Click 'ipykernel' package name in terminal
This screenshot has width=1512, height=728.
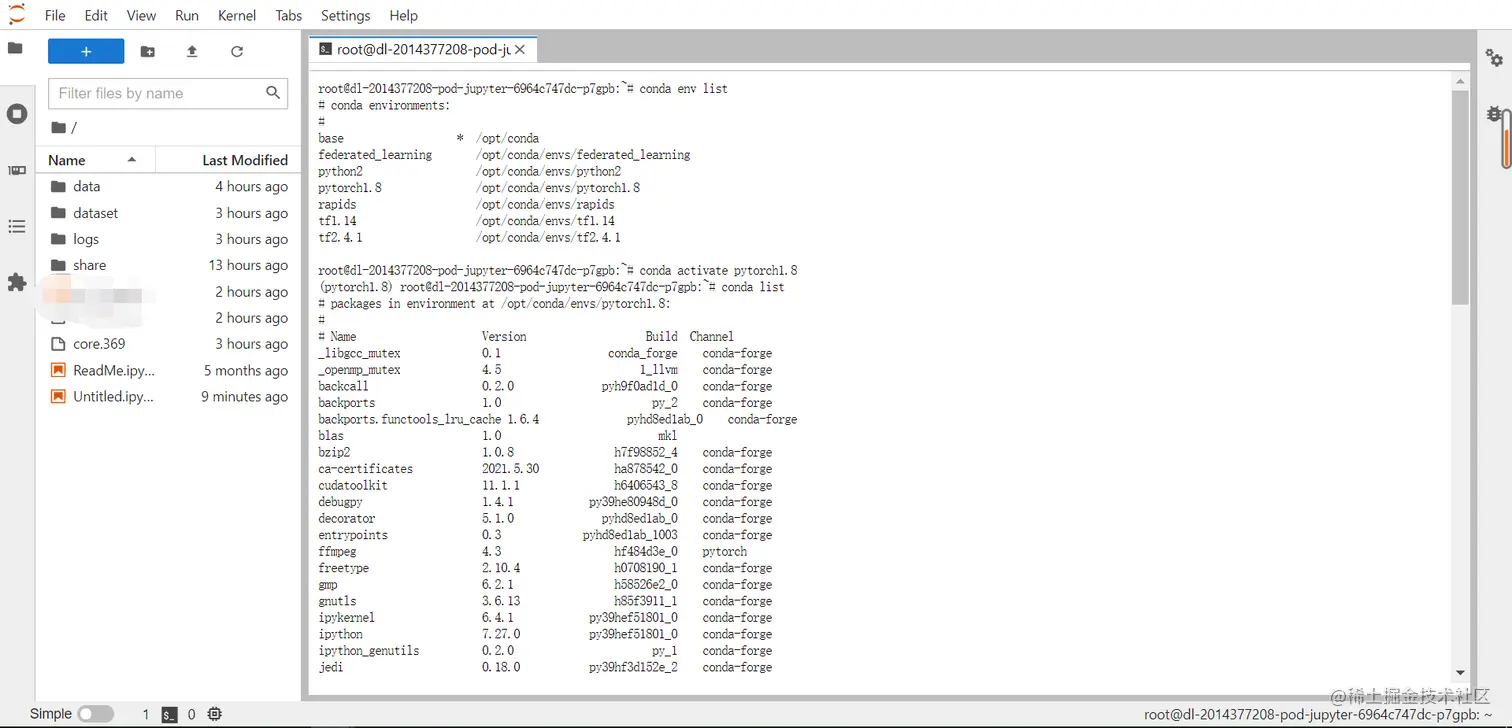tap(346, 618)
